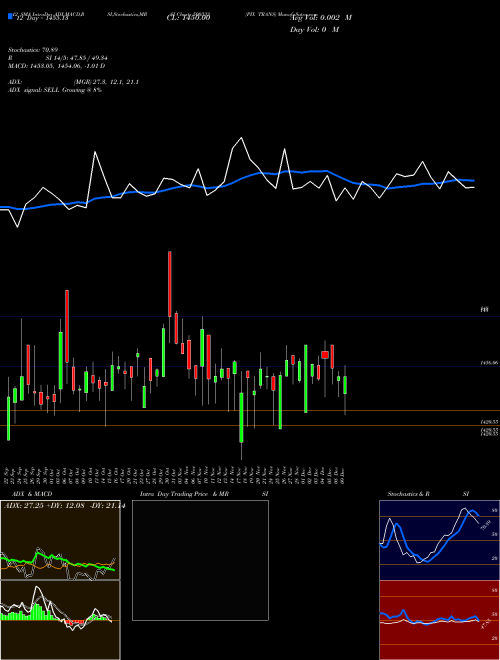500x660 pixels.
Task: Click the 70.89 value in the Stochastics chart
Action: pyautogui.click(x=485, y=525)
